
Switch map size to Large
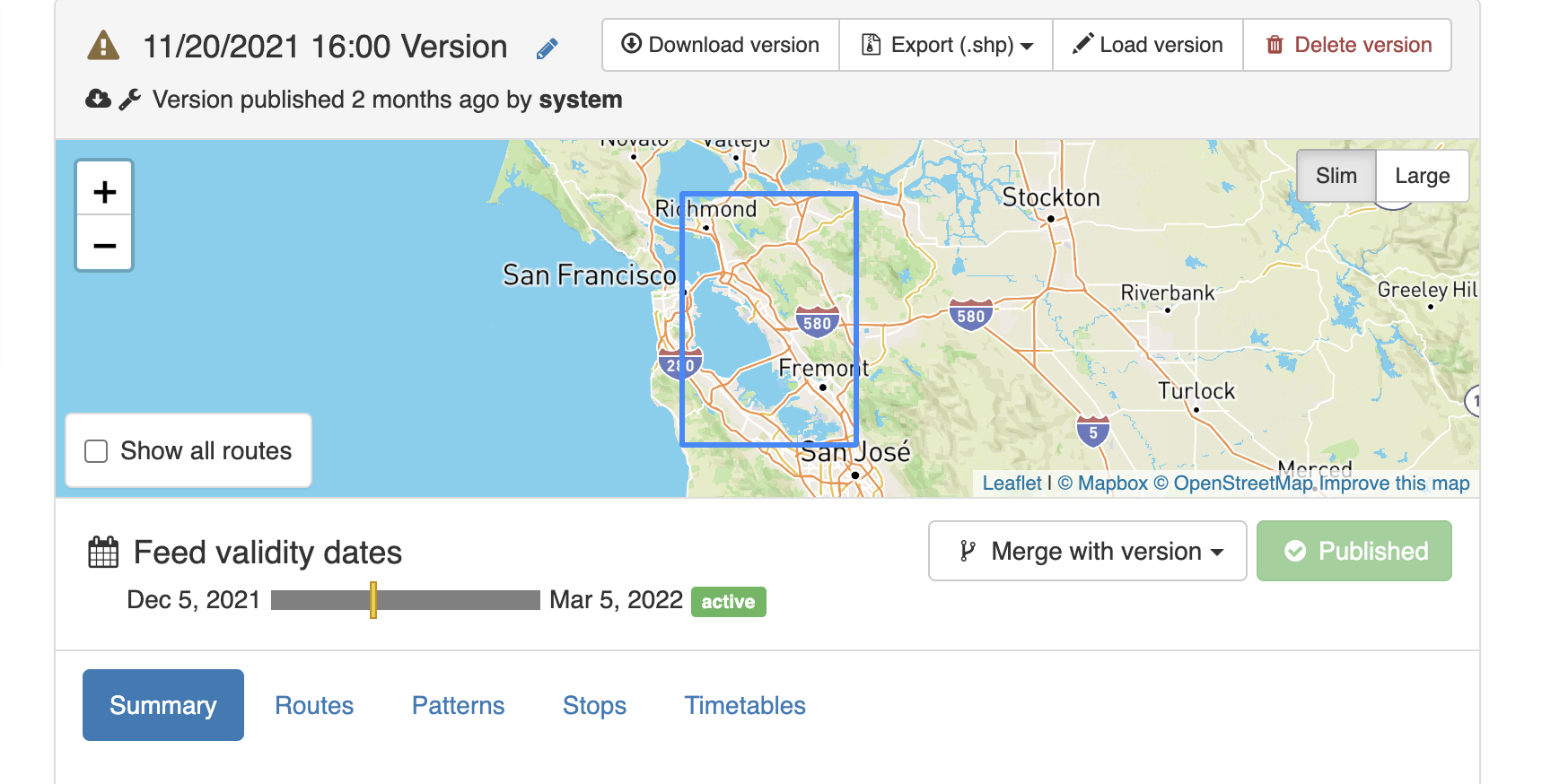click(x=1422, y=176)
